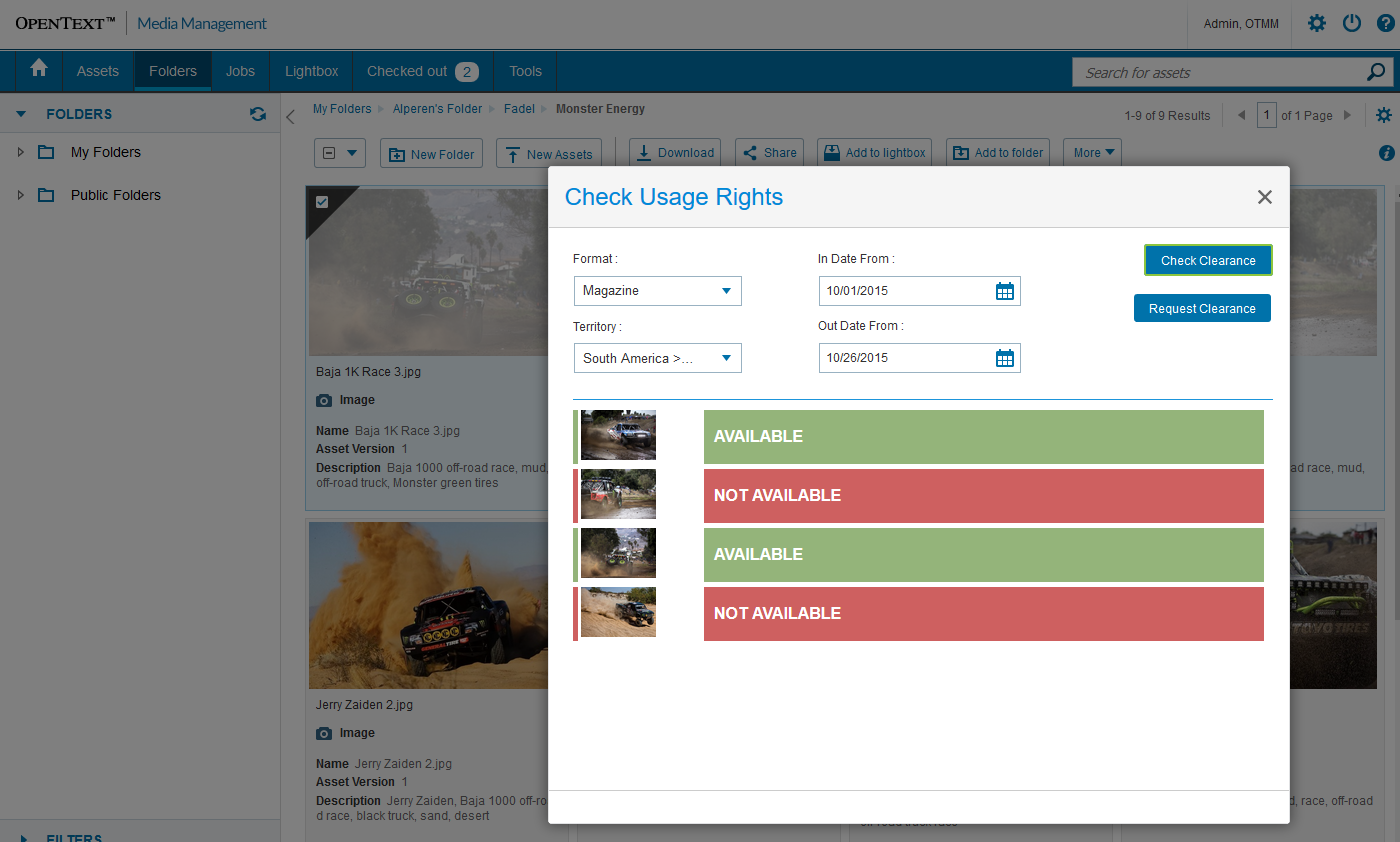
Task: Open the settings gear in header
Action: pyautogui.click(x=1317, y=23)
